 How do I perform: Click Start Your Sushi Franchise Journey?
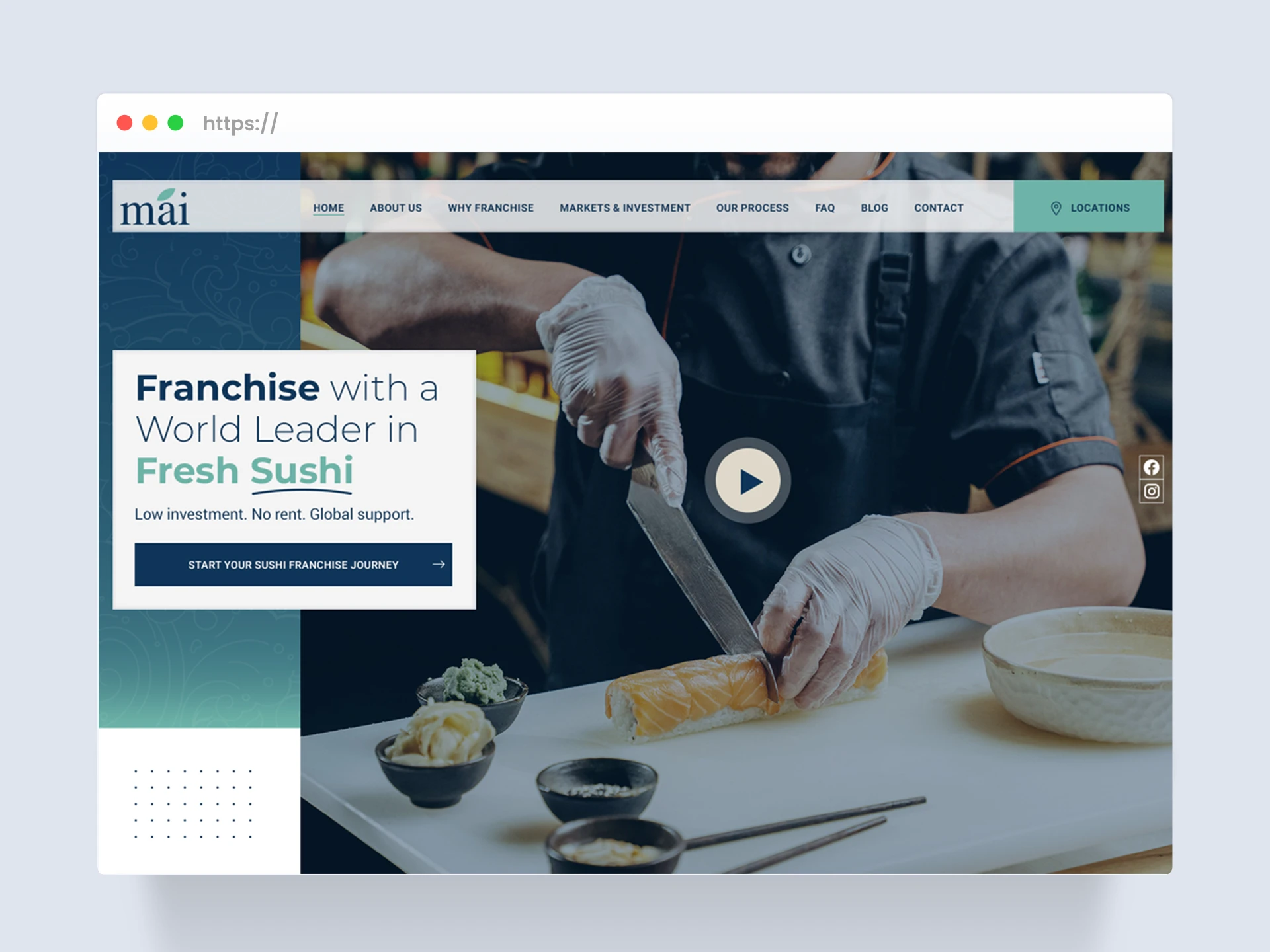[x=294, y=565]
